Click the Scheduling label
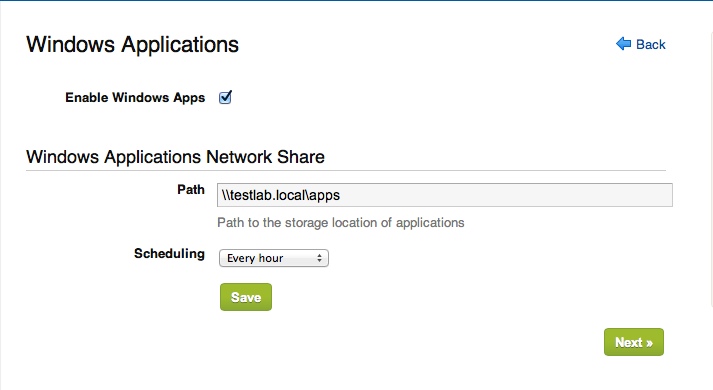 [169, 254]
